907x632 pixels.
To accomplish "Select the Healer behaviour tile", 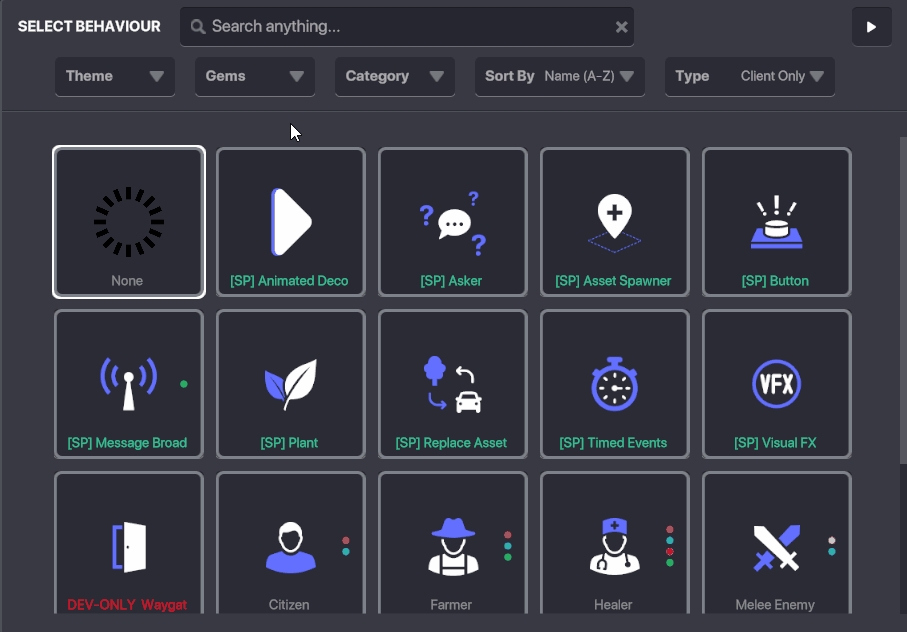I will coord(614,546).
